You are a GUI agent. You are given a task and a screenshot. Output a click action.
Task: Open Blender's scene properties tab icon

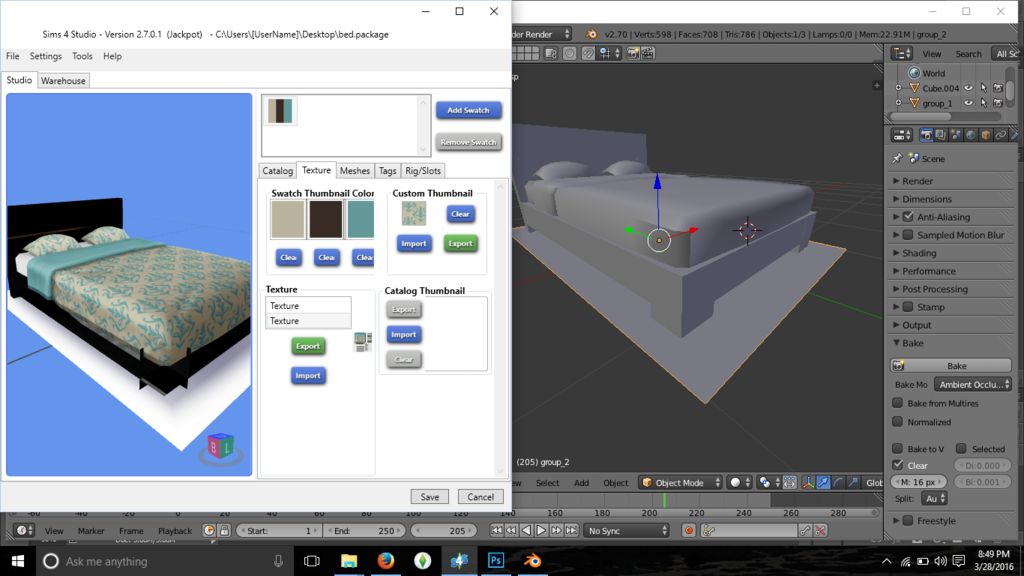[x=956, y=135]
